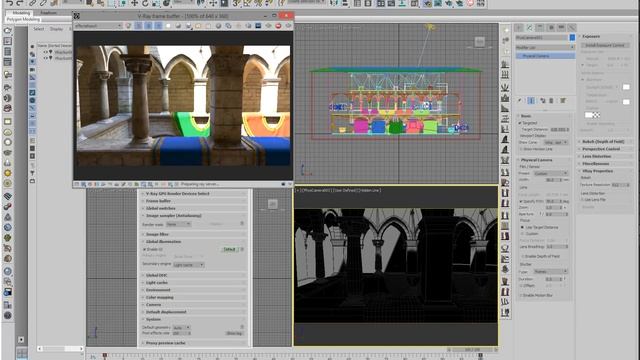The image size is (640, 360).
Task: Open the Film/Sensor Preset dropdown
Action: coord(551,173)
